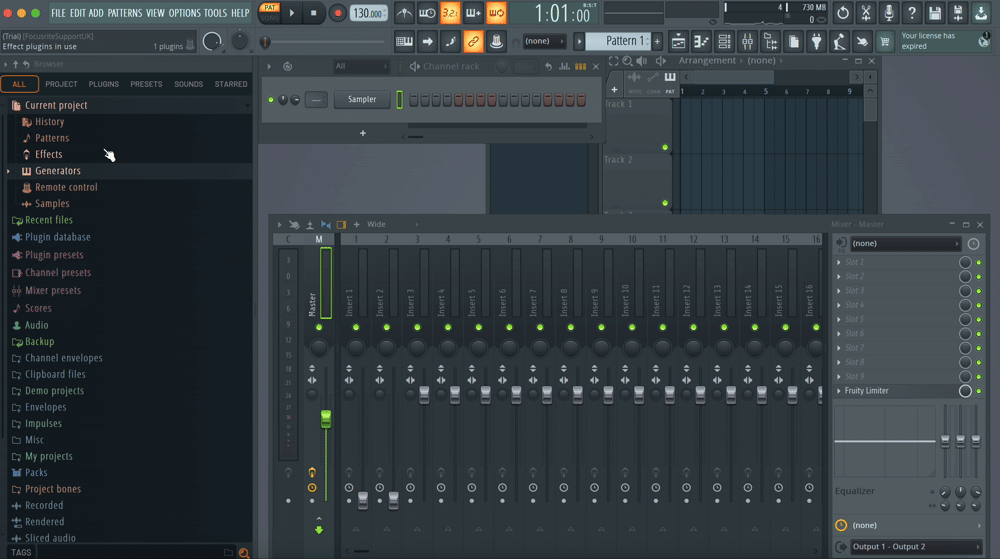This screenshot has width=1000, height=559.
Task: Toggle multilink to controllers knob icon
Action: click(496, 41)
